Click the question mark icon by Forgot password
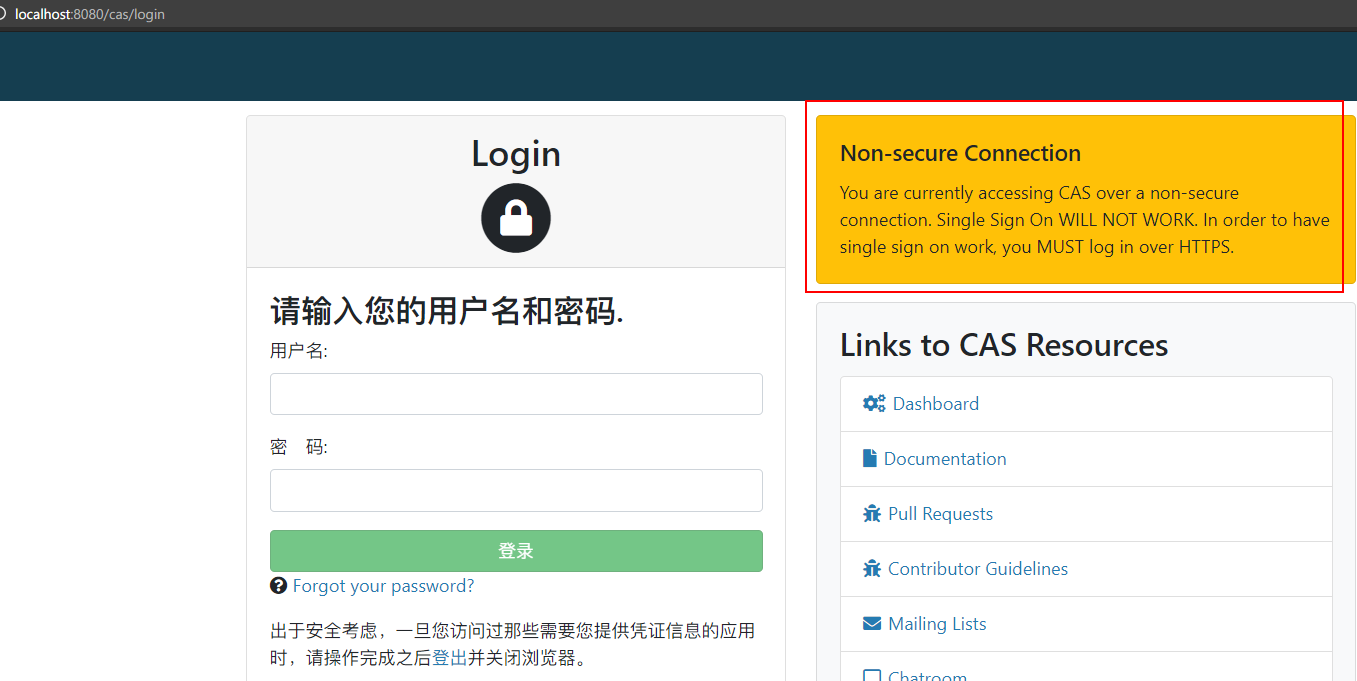 (x=279, y=586)
